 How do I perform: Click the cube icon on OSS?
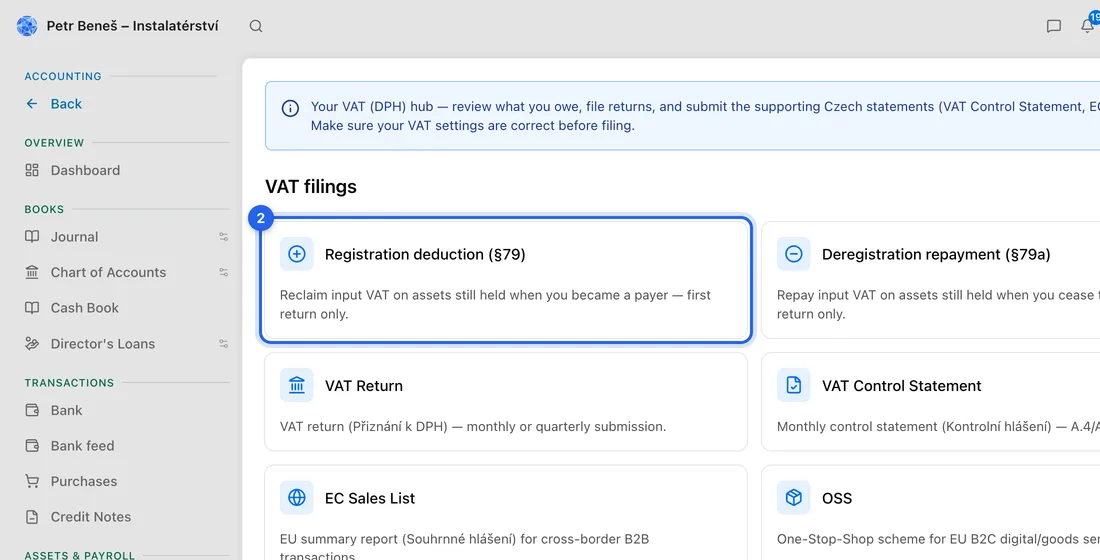[x=793, y=498]
